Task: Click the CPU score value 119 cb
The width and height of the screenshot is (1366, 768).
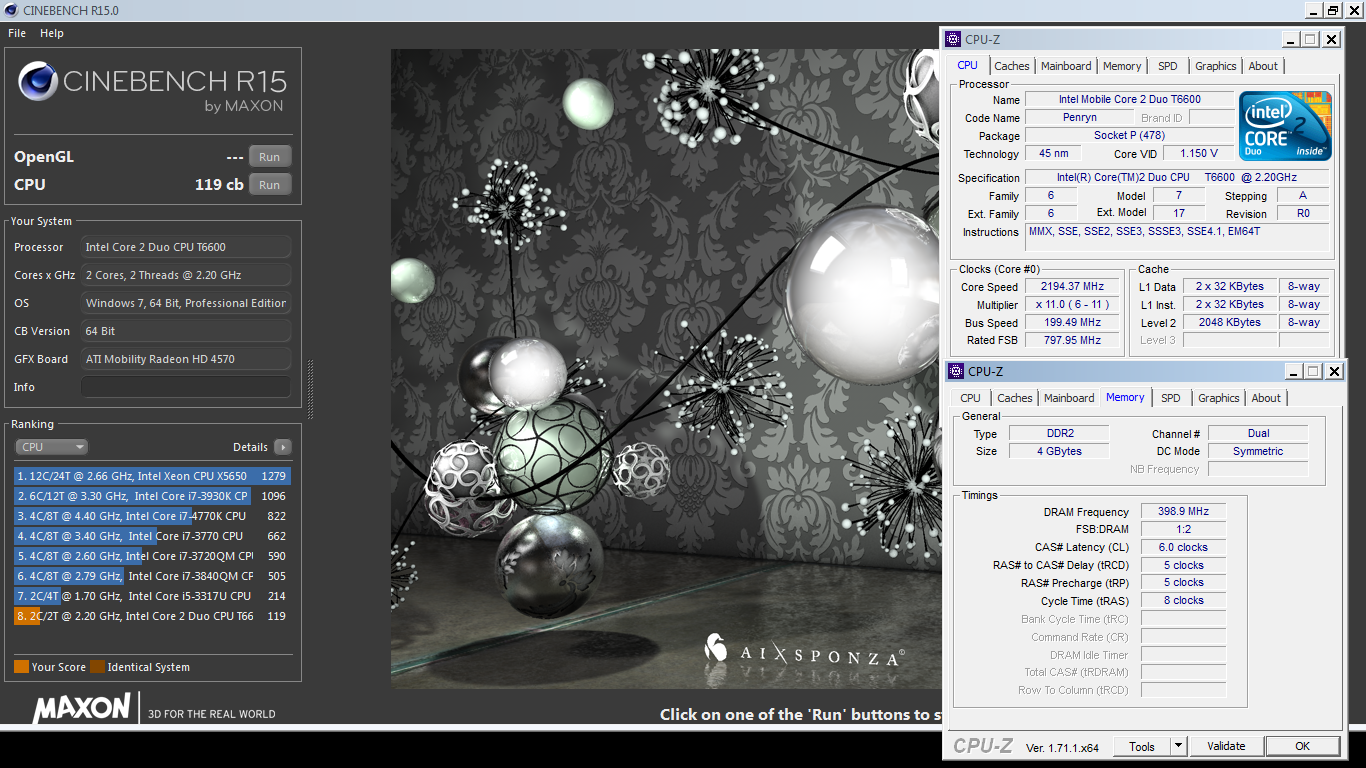Action: [219, 185]
